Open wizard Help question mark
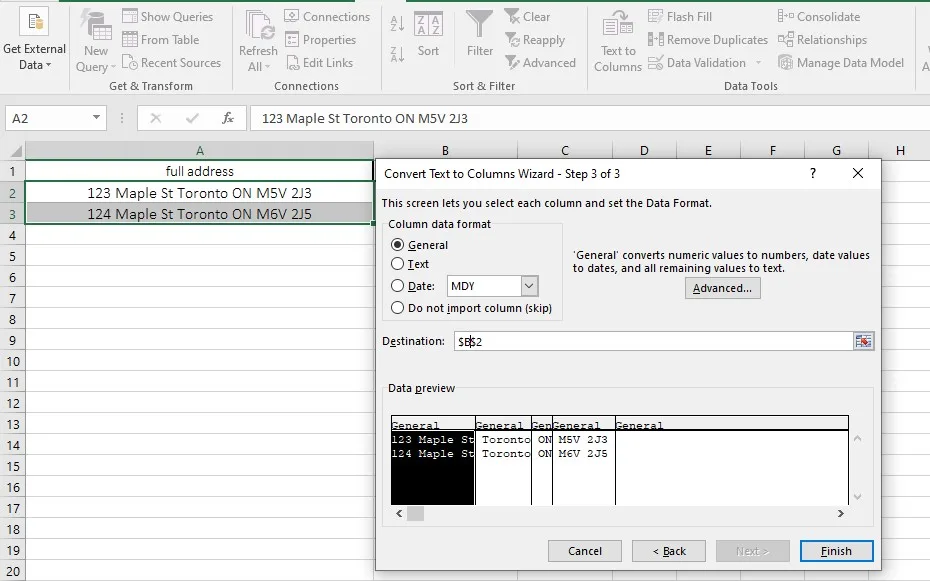 coord(813,173)
